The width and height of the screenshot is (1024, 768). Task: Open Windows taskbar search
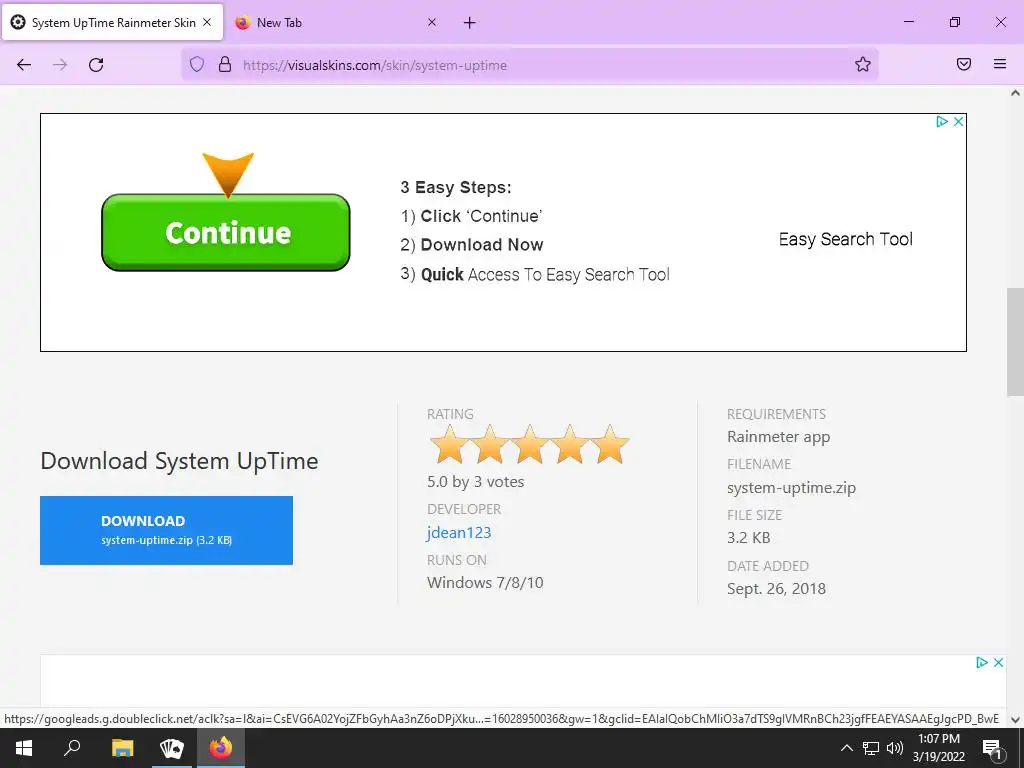72,748
